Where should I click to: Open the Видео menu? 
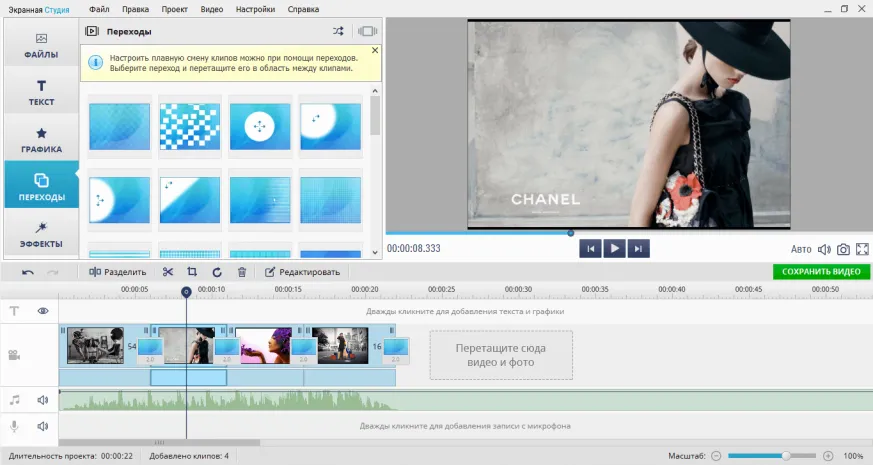point(212,9)
